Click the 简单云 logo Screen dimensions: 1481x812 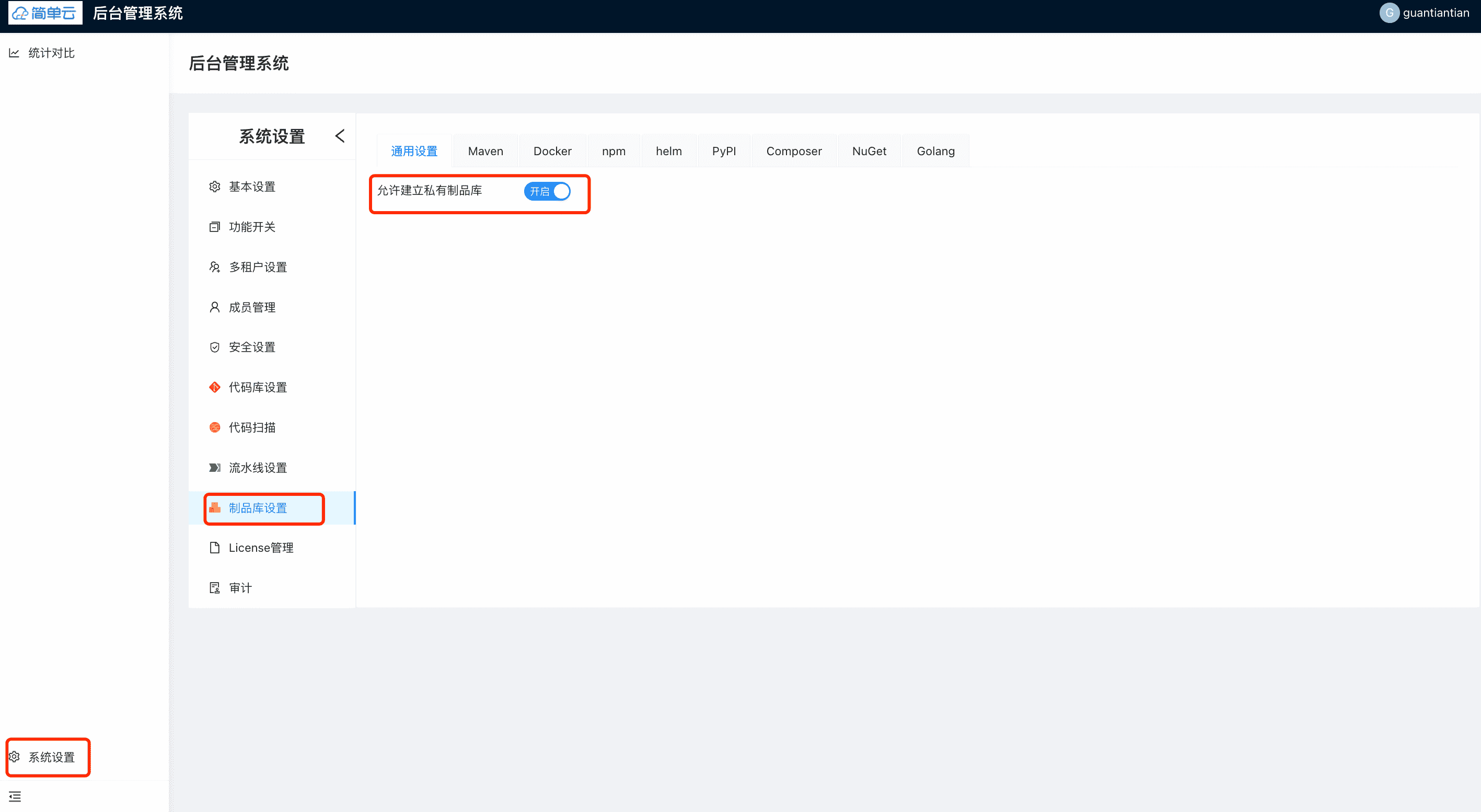(45, 13)
